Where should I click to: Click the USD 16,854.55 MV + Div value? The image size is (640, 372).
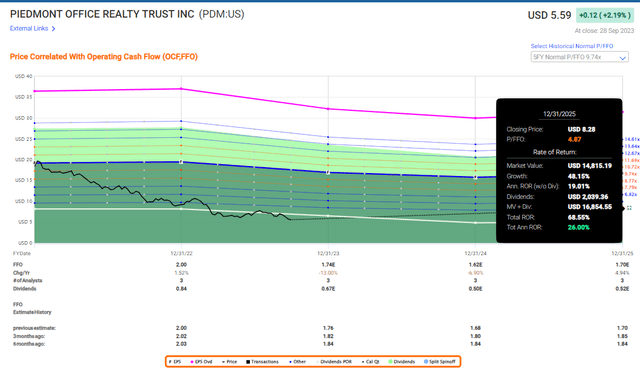(x=589, y=207)
